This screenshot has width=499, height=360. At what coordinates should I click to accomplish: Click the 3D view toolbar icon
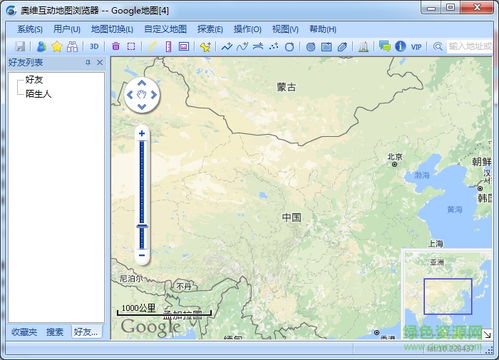[94, 46]
